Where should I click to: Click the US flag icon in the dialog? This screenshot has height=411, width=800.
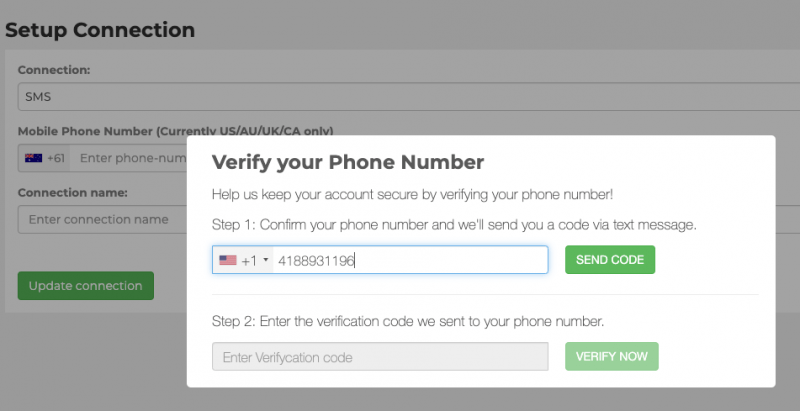coord(227,260)
